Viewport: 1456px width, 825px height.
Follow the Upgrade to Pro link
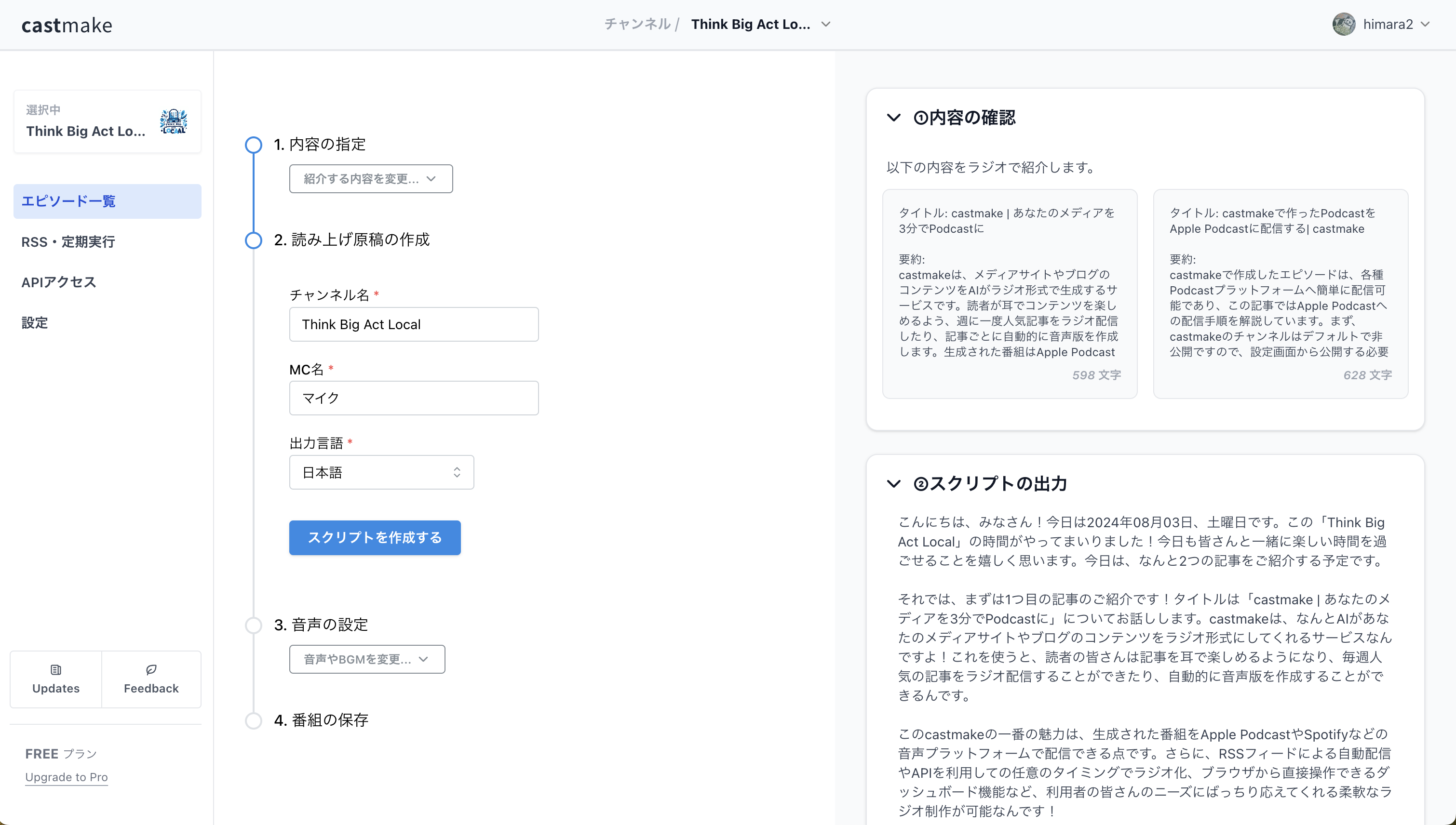click(x=67, y=777)
